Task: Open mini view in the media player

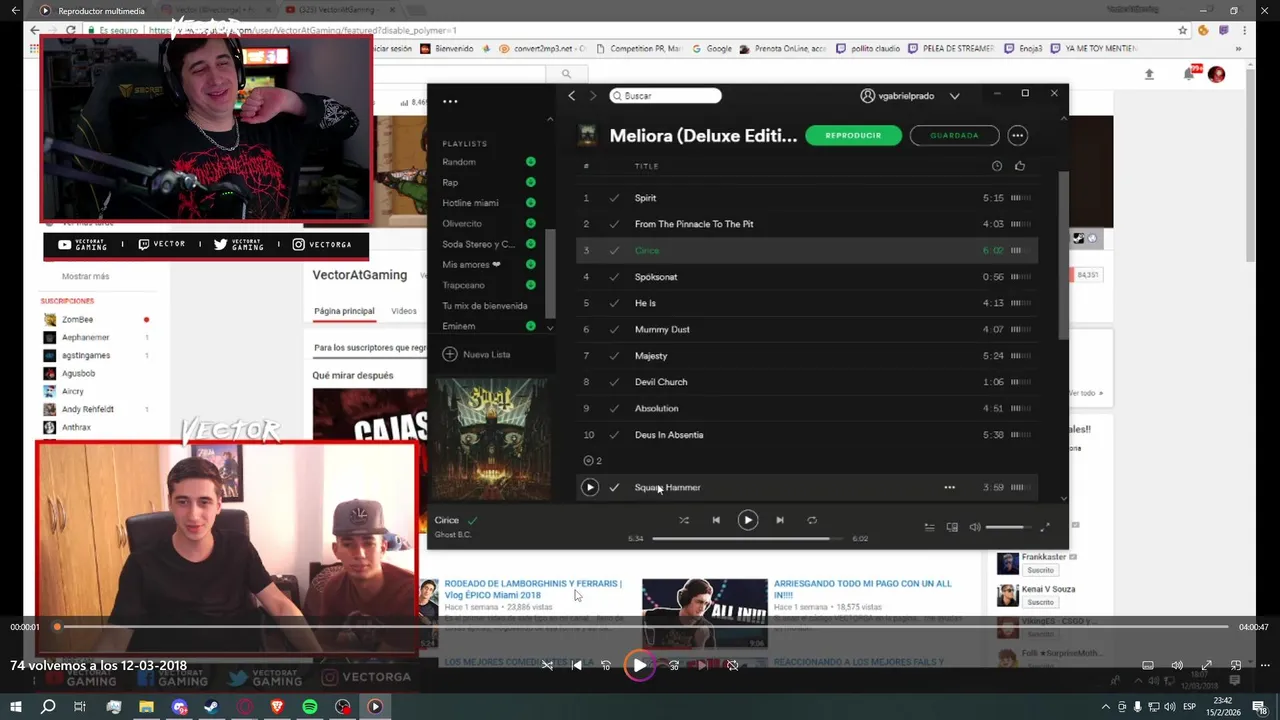Action: 1236,666
